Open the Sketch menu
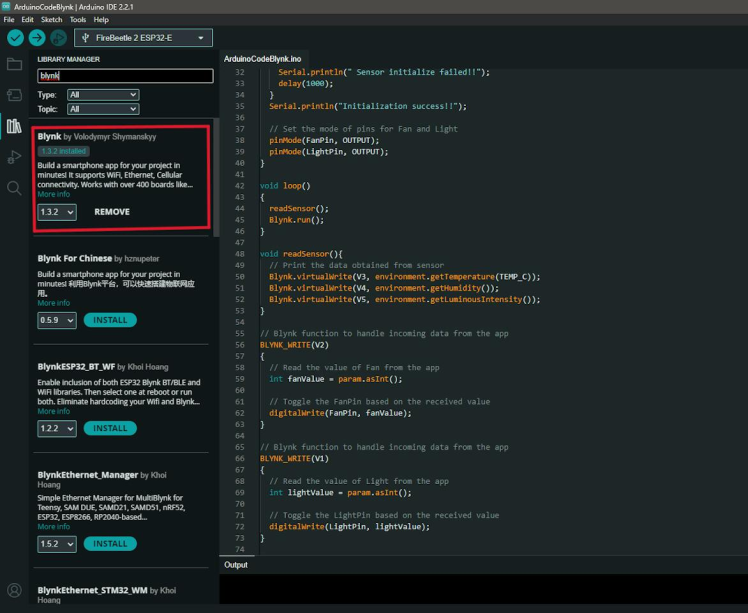Screen dimensions: 748x613 pos(50,19)
